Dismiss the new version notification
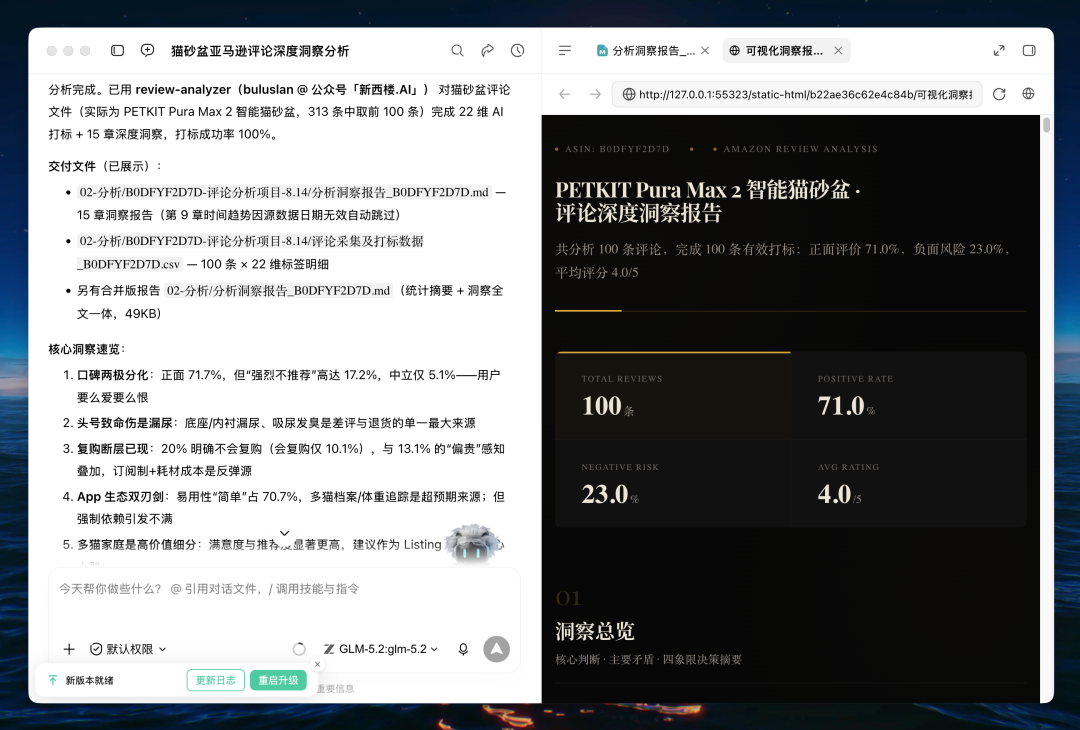This screenshot has width=1080, height=730. [x=318, y=665]
